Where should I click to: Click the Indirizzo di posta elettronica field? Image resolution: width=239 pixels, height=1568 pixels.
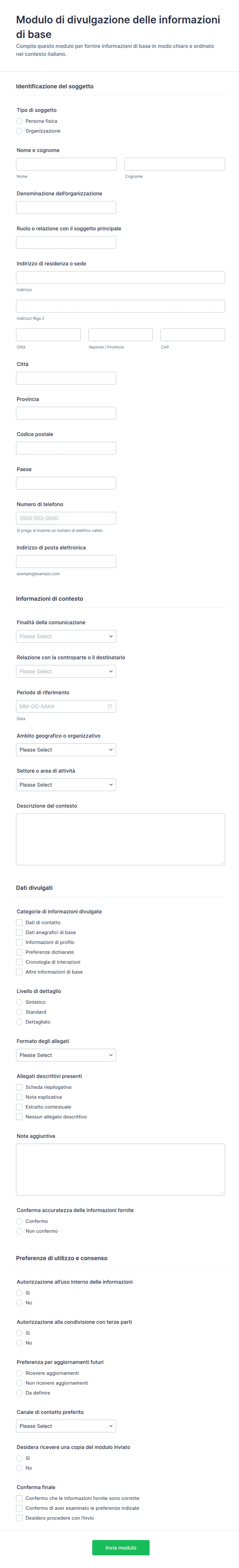click(x=66, y=562)
